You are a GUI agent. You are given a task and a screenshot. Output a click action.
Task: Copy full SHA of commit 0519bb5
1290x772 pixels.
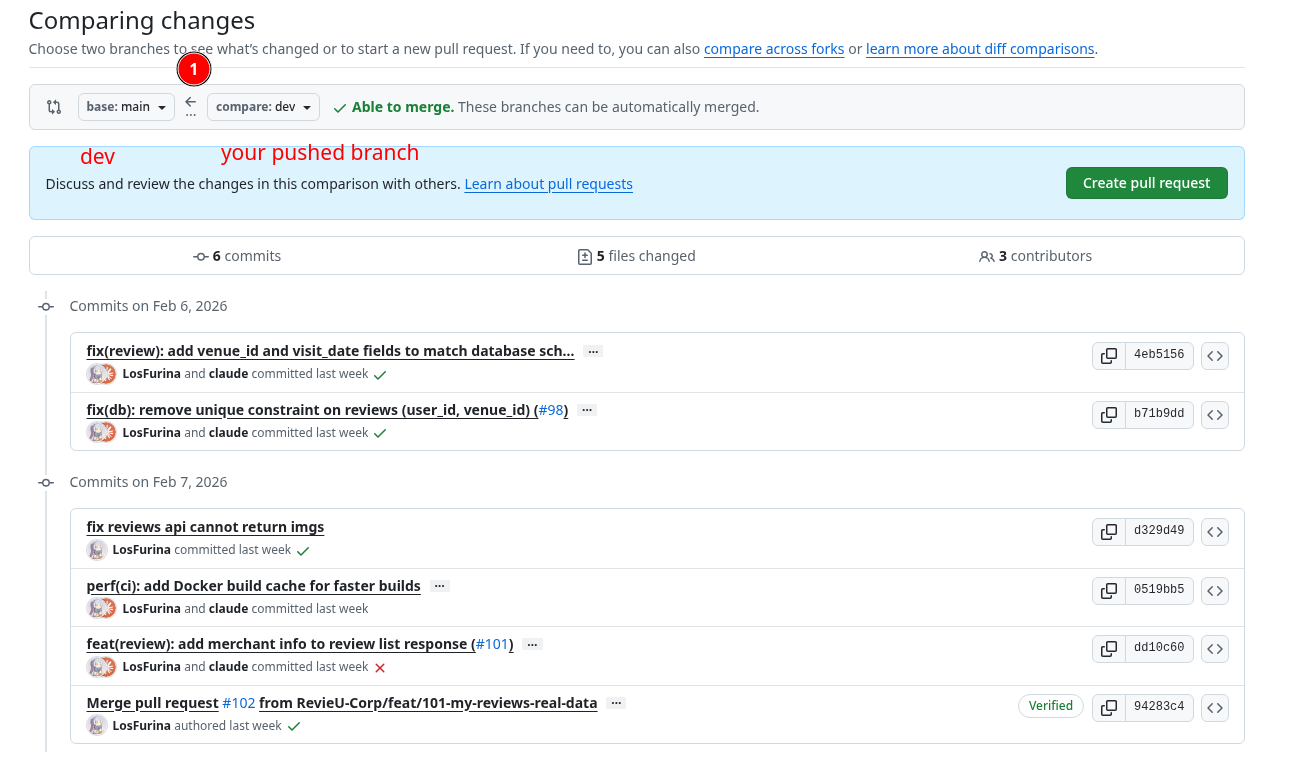point(1108,590)
